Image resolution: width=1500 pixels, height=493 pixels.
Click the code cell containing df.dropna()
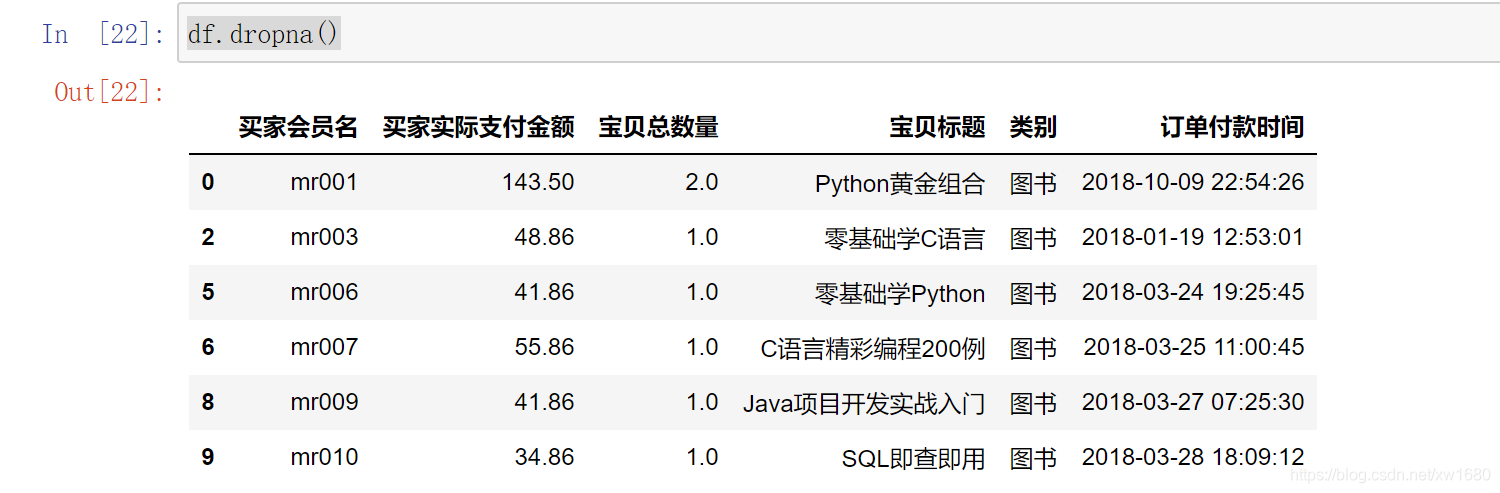[838, 34]
